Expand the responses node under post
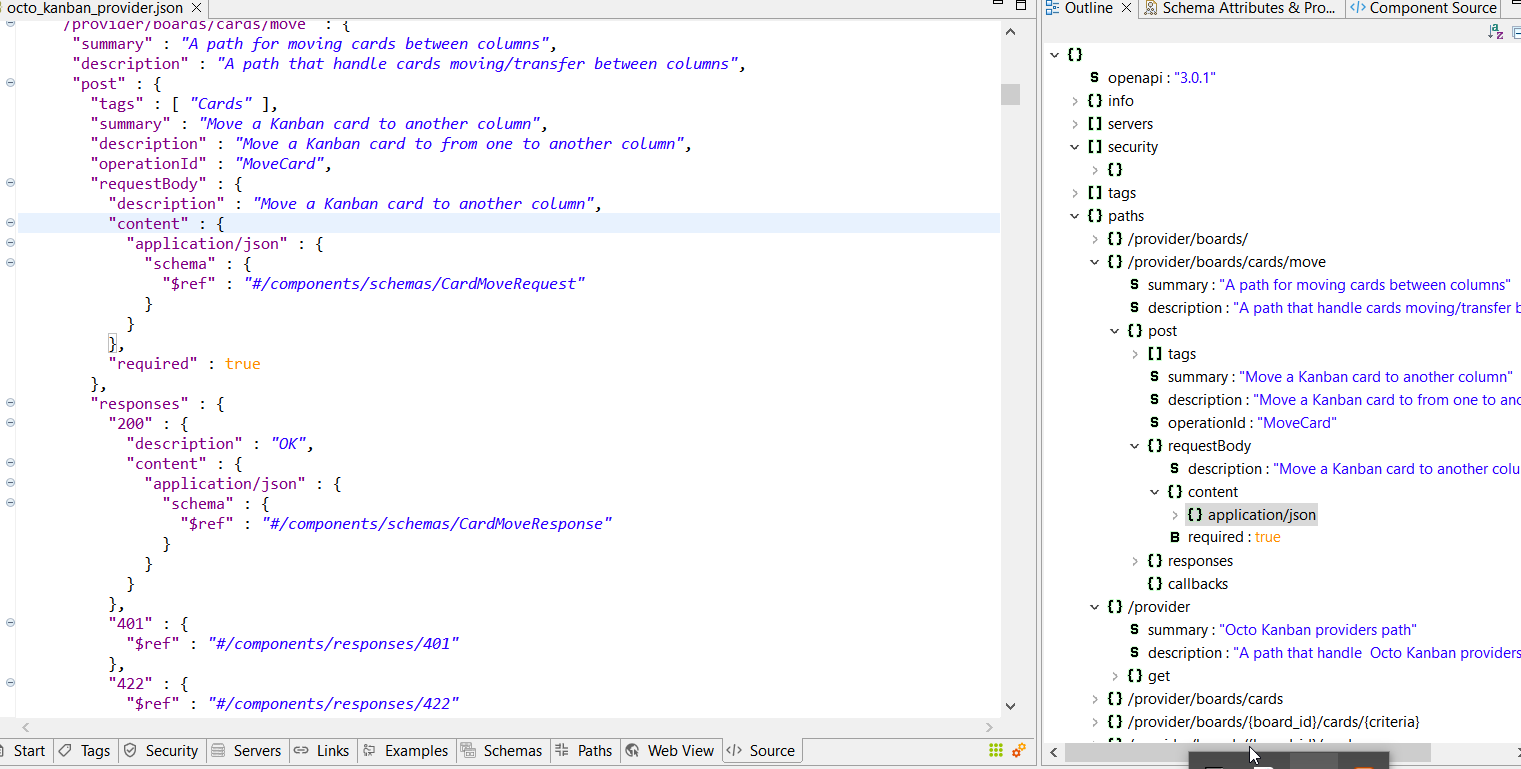This screenshot has width=1521, height=769. coord(1135,561)
